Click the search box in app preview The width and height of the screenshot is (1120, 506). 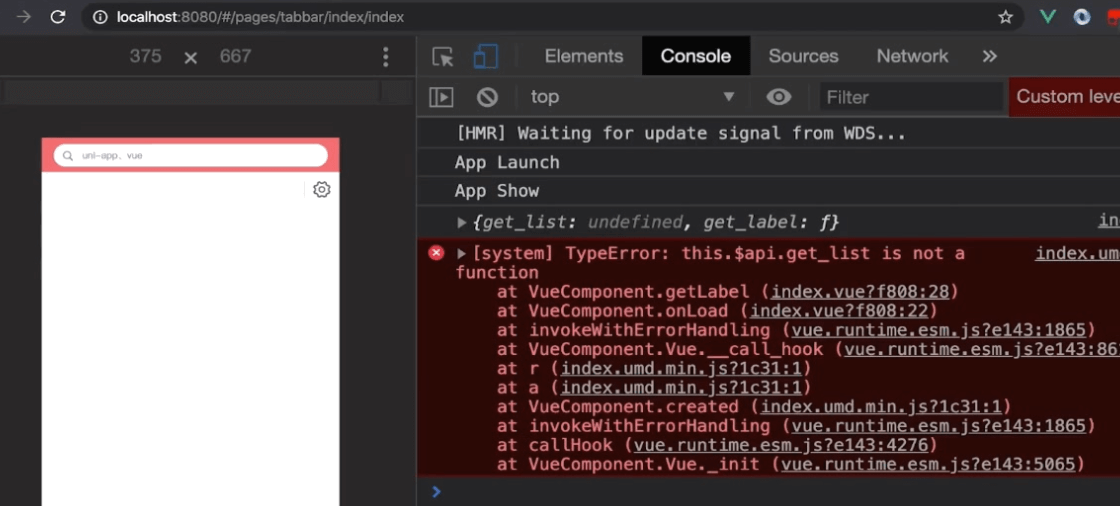click(x=191, y=155)
